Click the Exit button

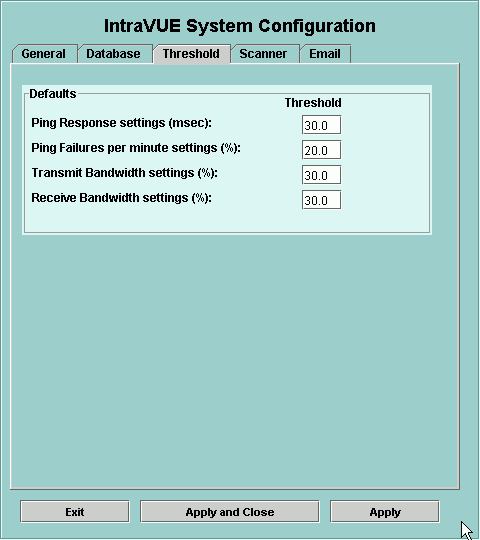coord(75,512)
